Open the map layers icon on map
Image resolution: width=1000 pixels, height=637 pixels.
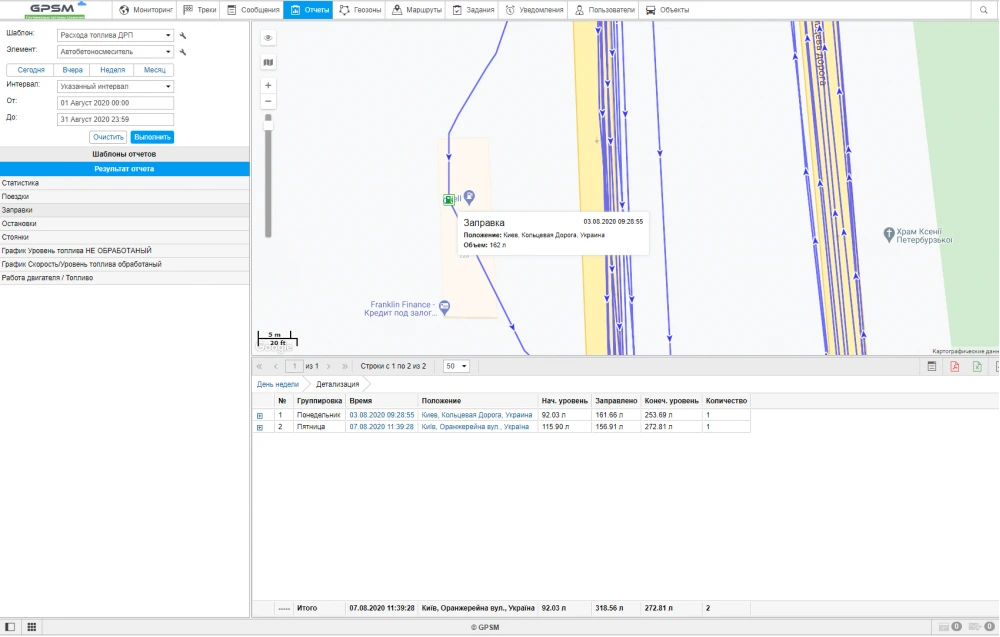tap(268, 62)
